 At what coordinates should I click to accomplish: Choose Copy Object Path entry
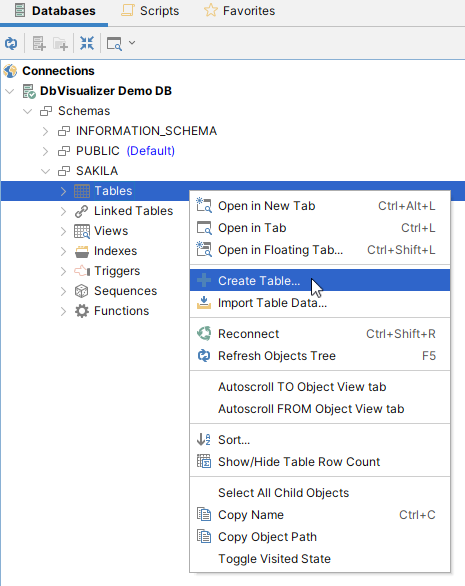coord(320,537)
